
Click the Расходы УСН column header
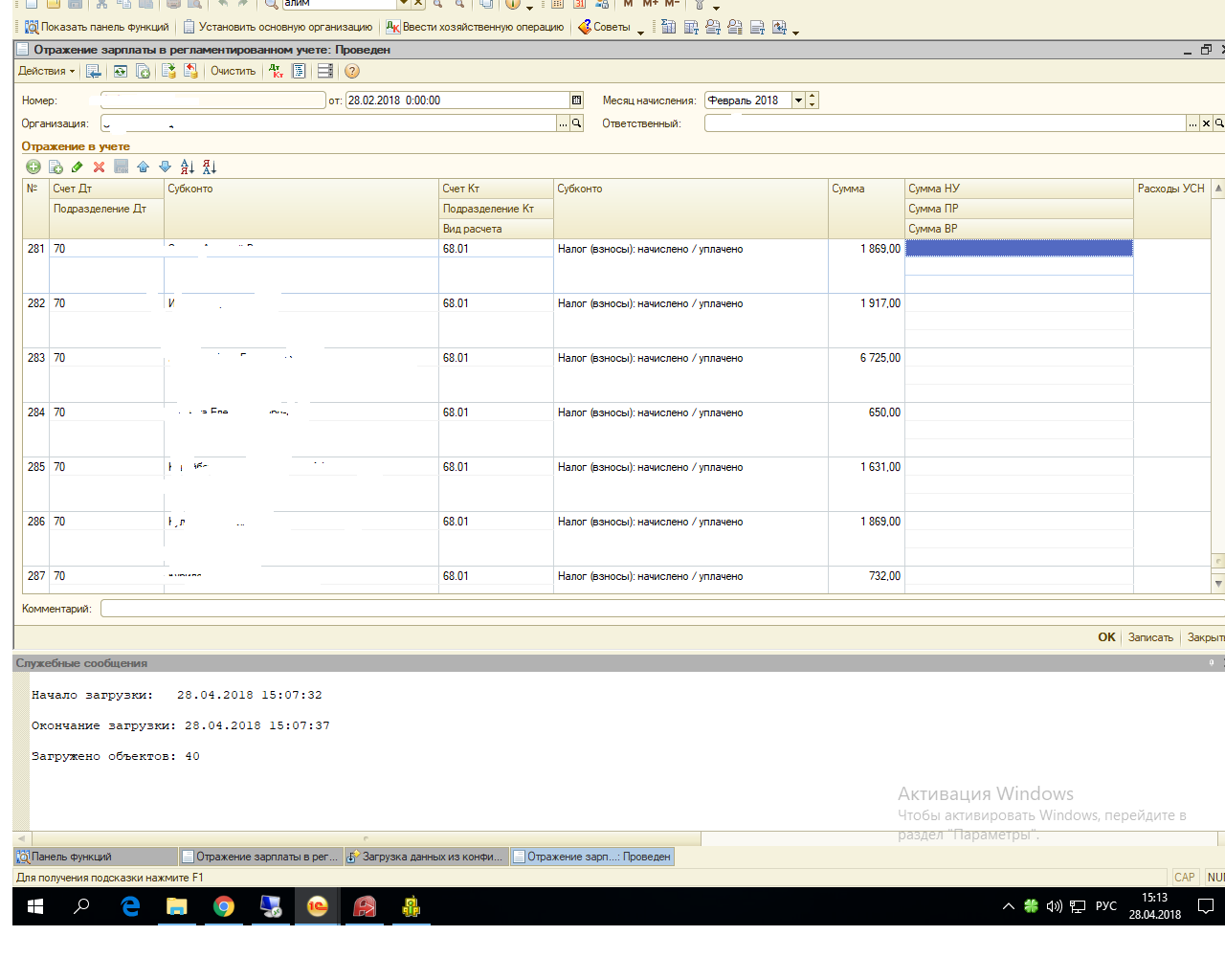(x=1171, y=189)
